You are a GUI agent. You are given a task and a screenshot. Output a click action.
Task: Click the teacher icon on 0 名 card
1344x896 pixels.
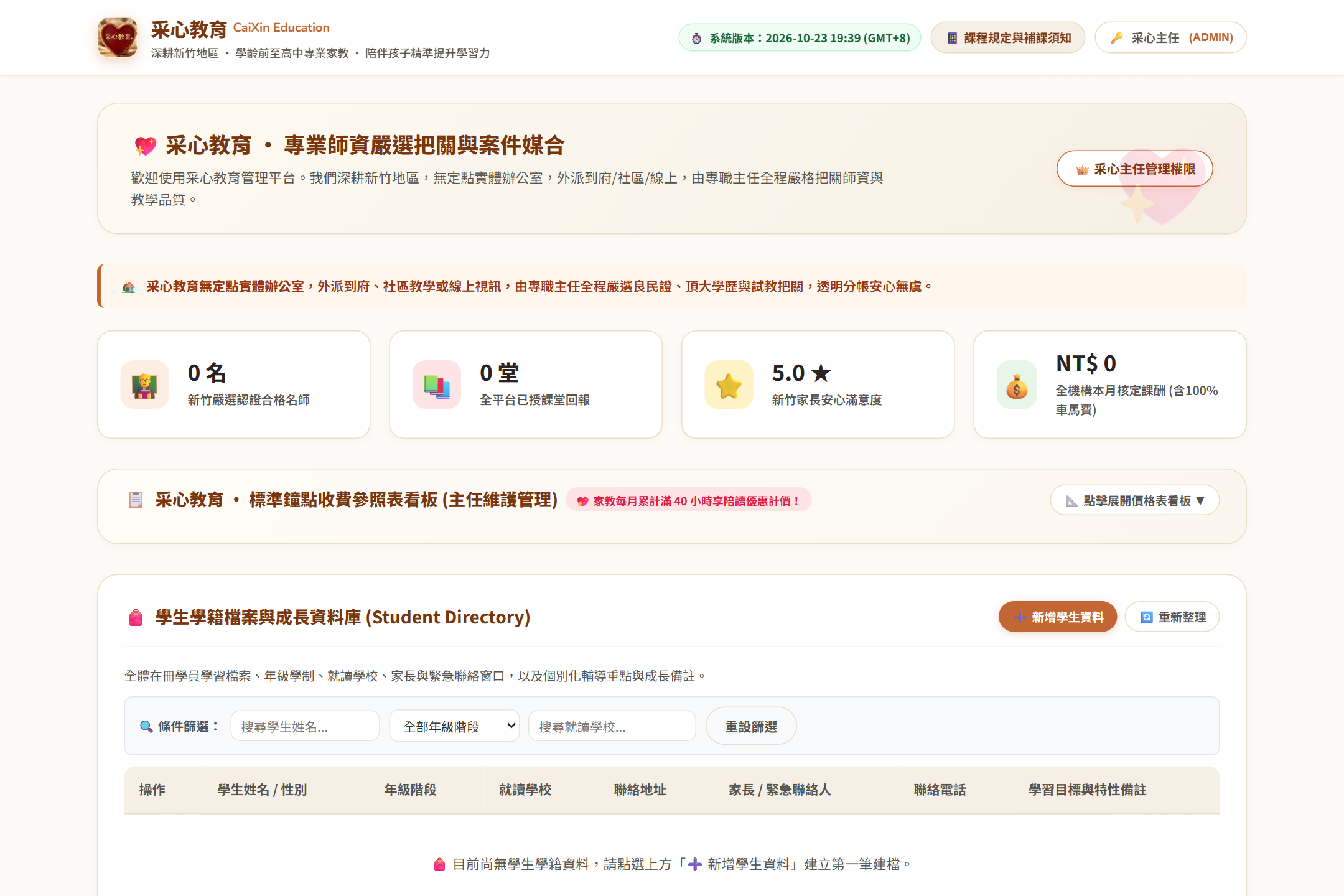[144, 385]
